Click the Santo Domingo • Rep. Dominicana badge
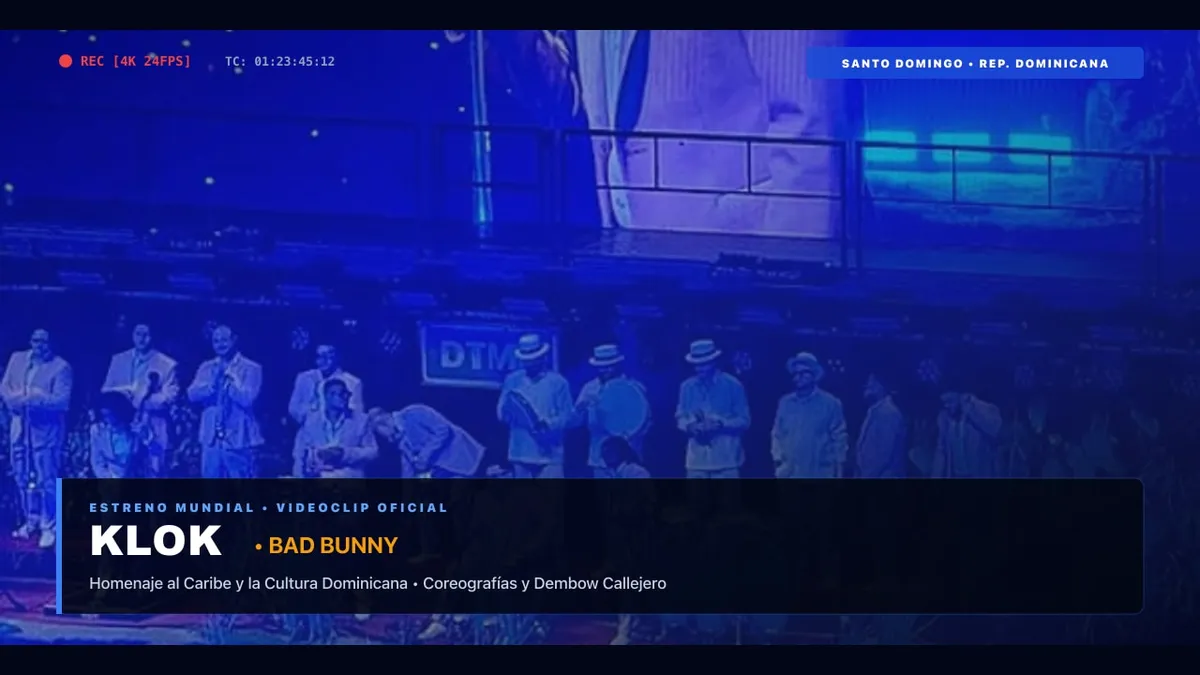Viewport: 1200px width, 675px height. pos(975,63)
